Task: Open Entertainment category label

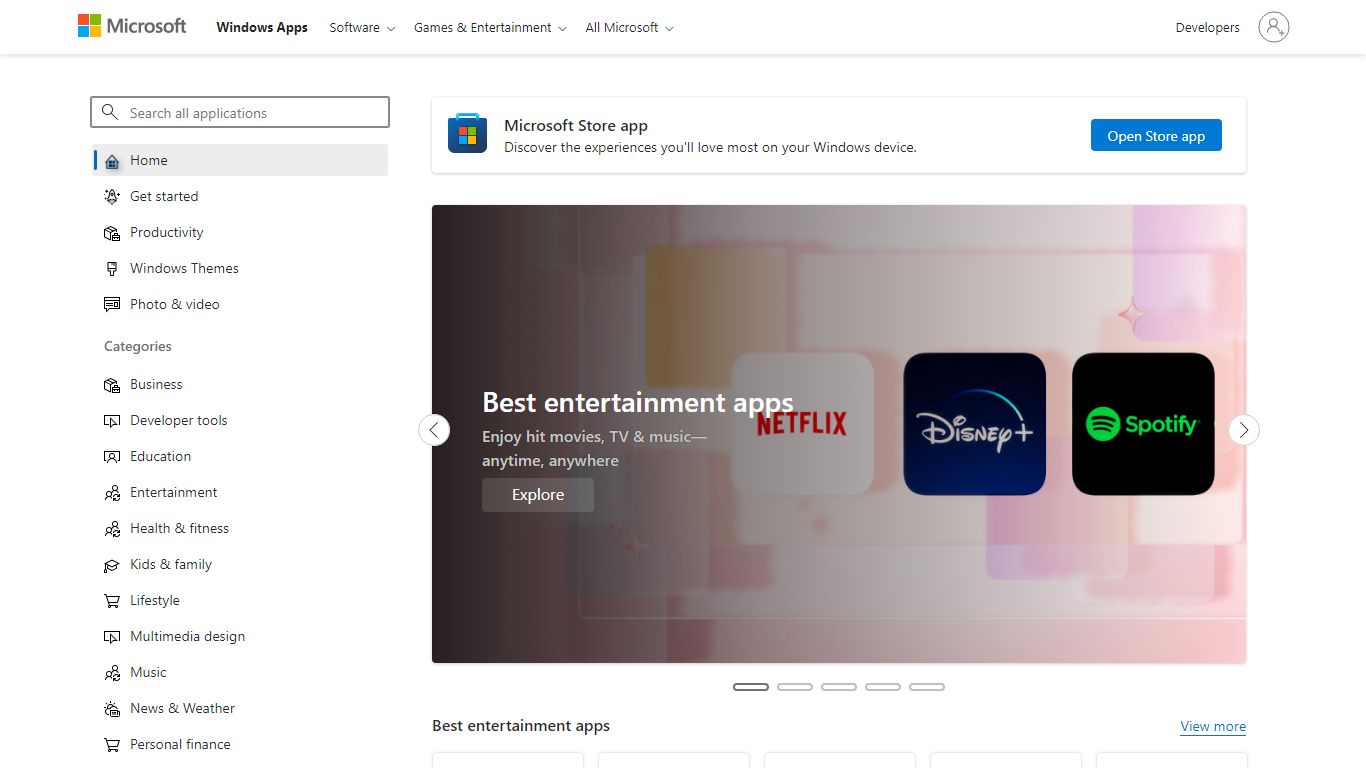Action: tap(173, 492)
